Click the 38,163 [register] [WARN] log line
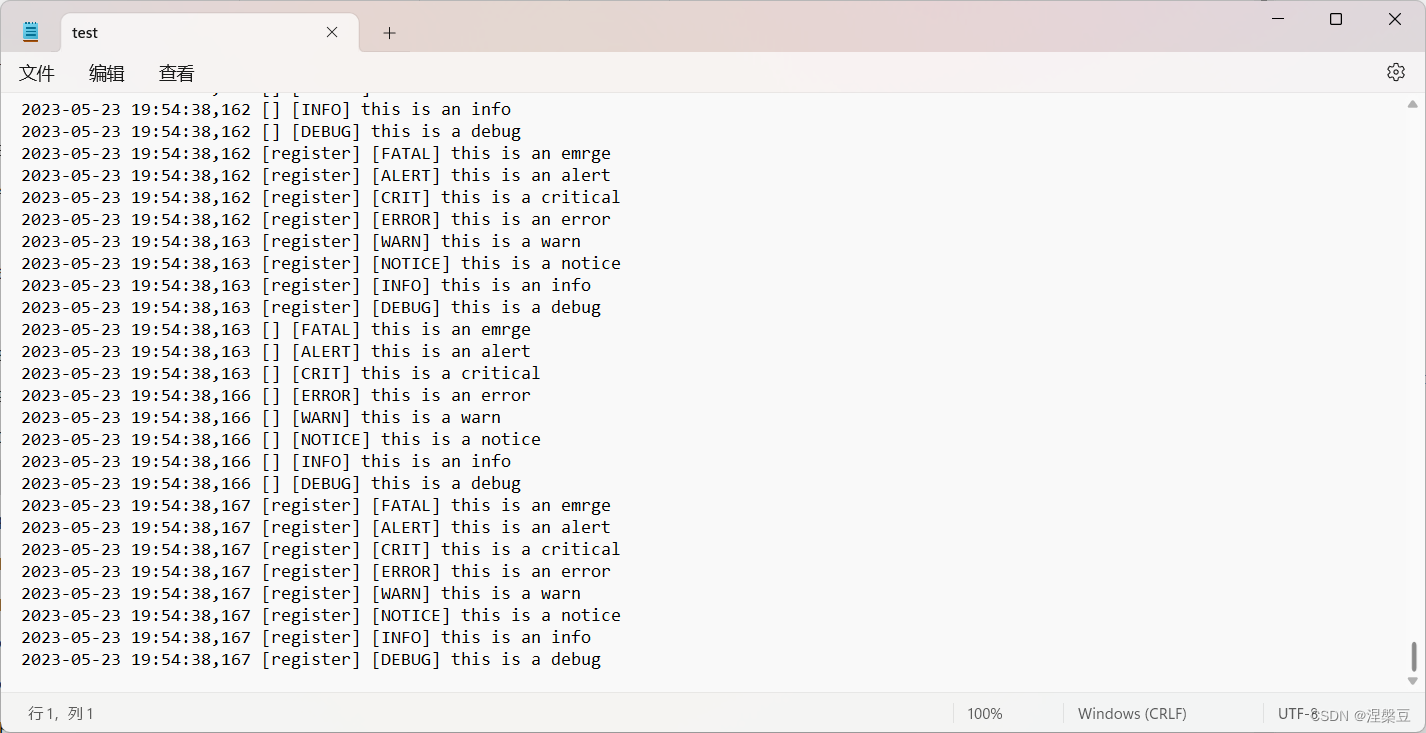 (x=301, y=241)
